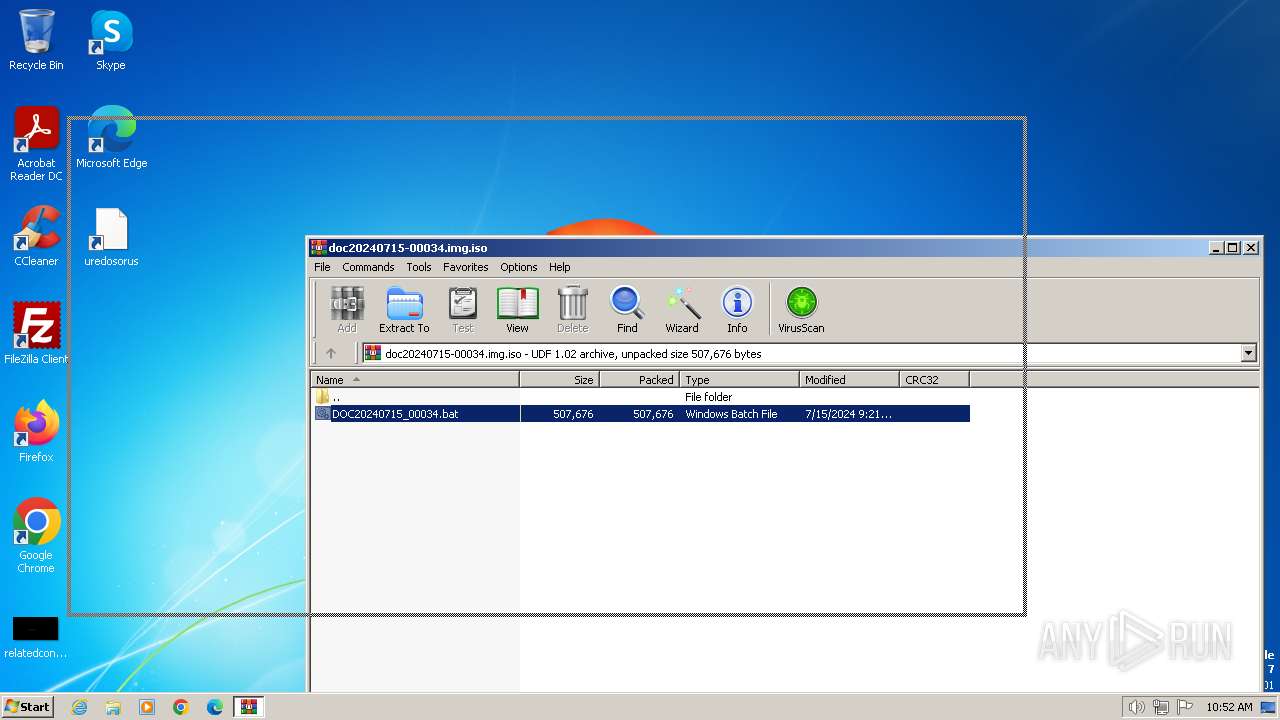Click the Extract To toolbar icon
The height and width of the screenshot is (720, 1280).
point(404,309)
